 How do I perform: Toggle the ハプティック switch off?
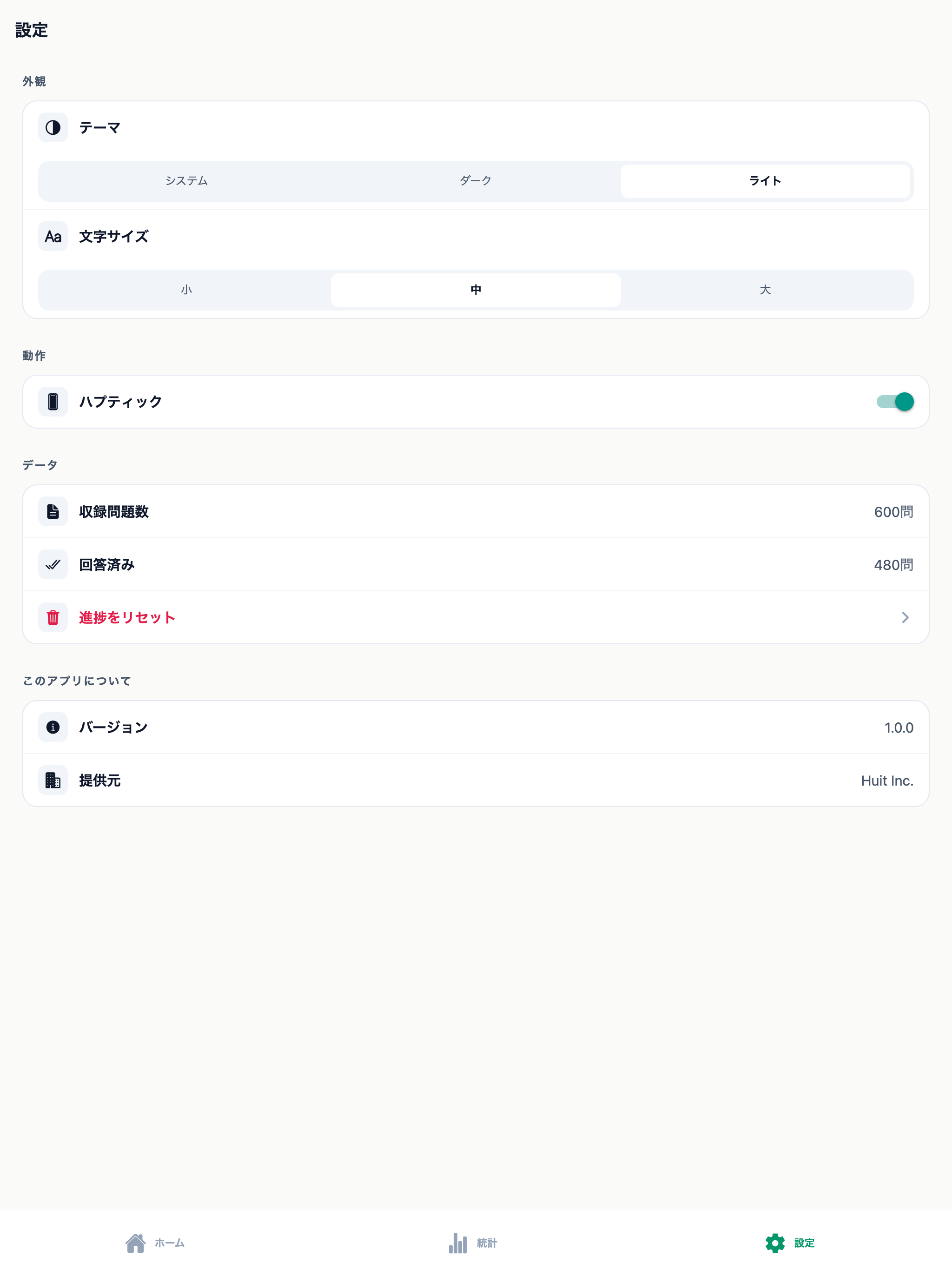pos(894,402)
